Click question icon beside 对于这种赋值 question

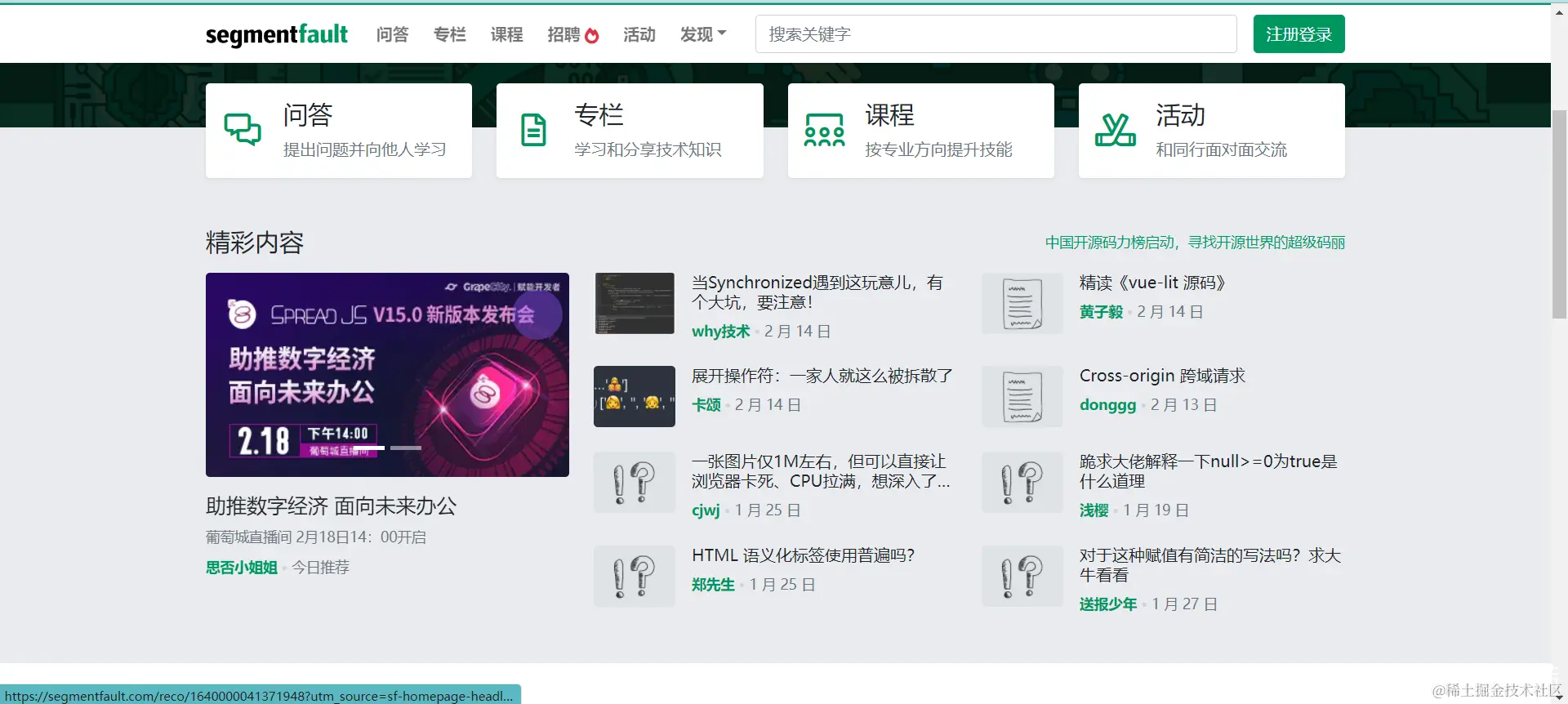(1022, 576)
